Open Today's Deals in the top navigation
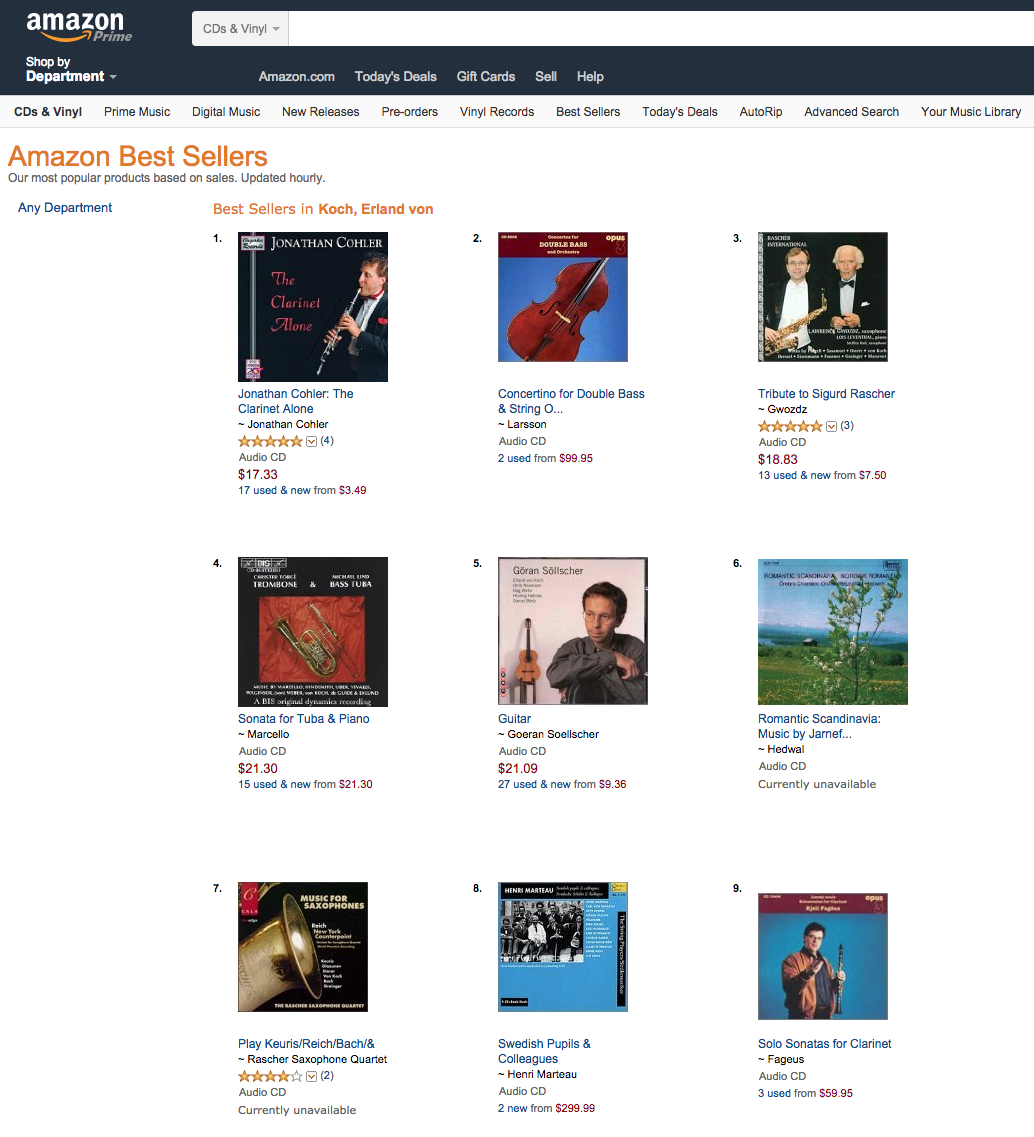Viewport: 1034px width, 1137px height. 395,77
